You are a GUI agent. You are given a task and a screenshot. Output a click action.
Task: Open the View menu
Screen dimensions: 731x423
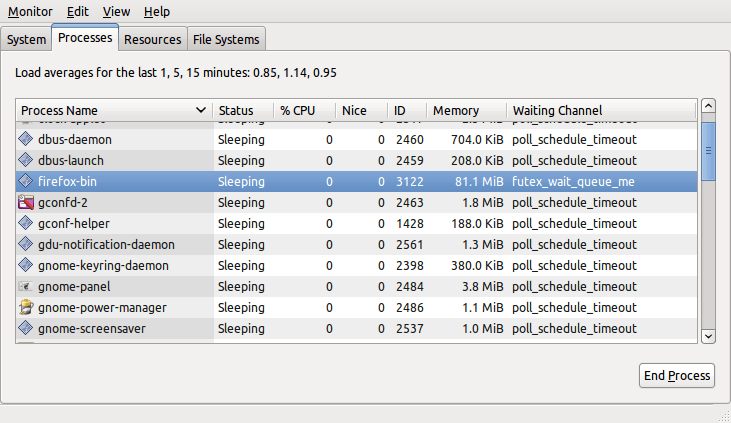[117, 11]
